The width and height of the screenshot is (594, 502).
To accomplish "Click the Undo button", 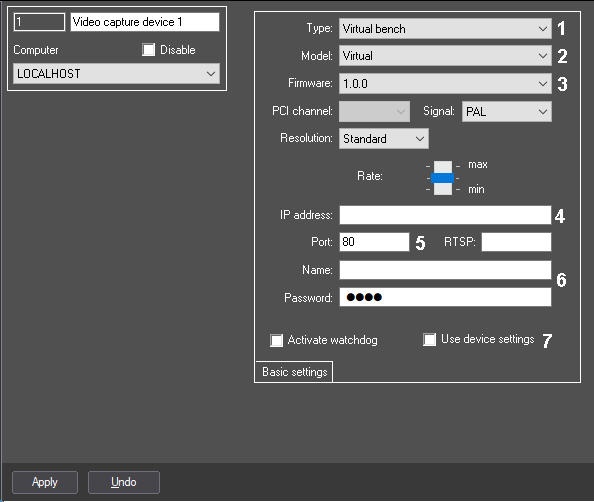I will click(x=124, y=482).
